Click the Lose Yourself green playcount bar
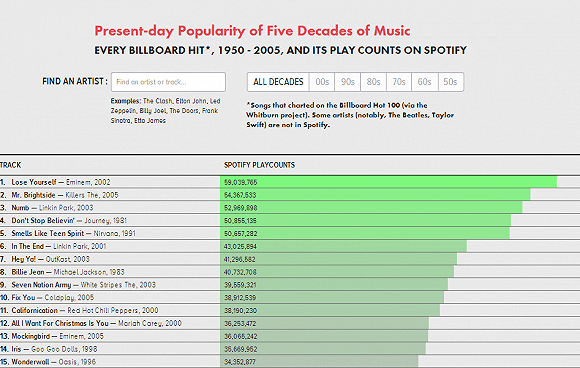The height and width of the screenshot is (368, 580). pyautogui.click(x=388, y=182)
